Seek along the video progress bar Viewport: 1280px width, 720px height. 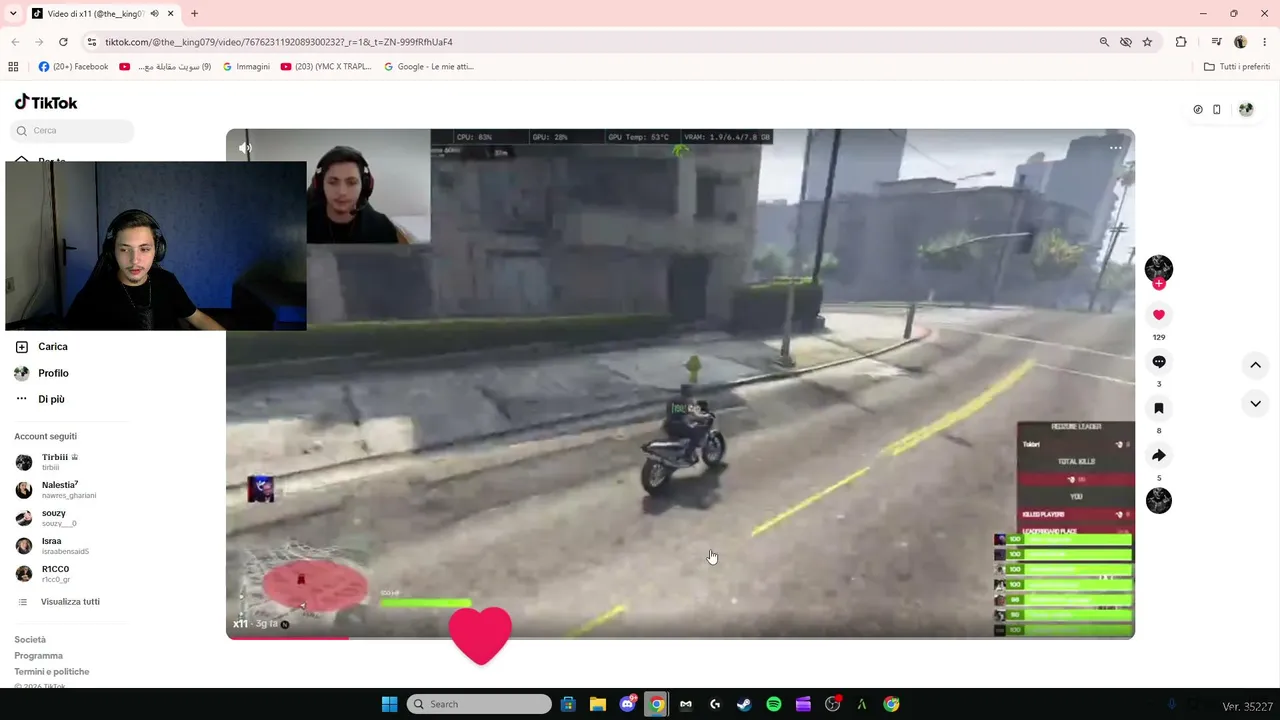point(680,637)
